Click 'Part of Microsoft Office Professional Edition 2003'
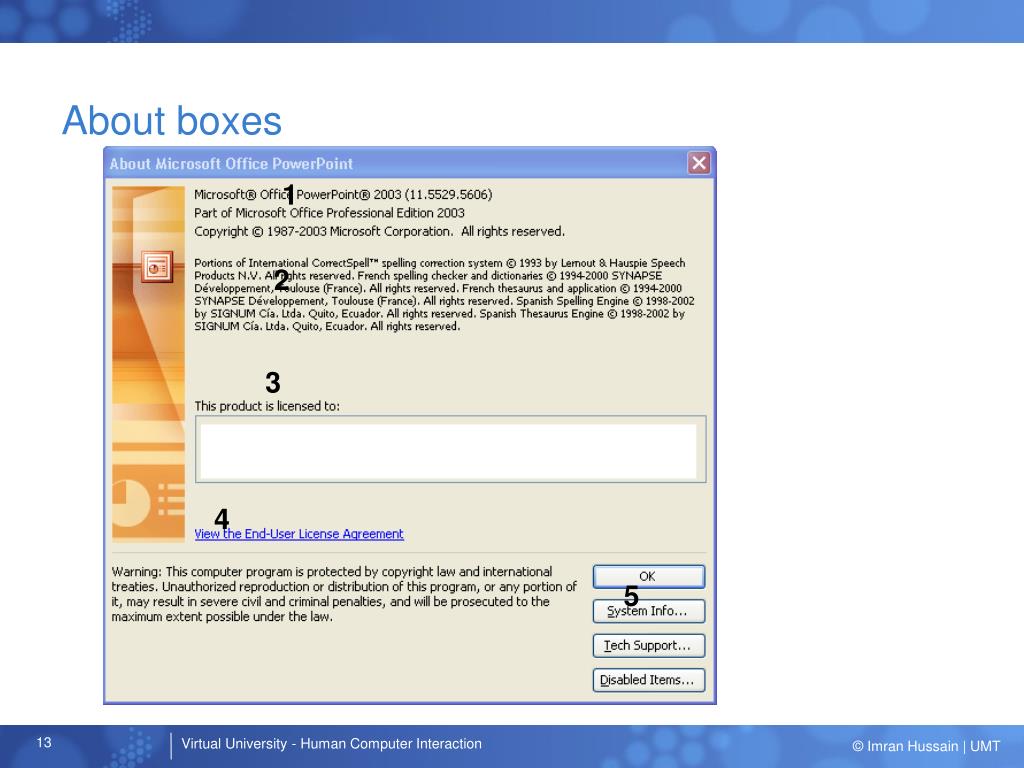 click(329, 213)
